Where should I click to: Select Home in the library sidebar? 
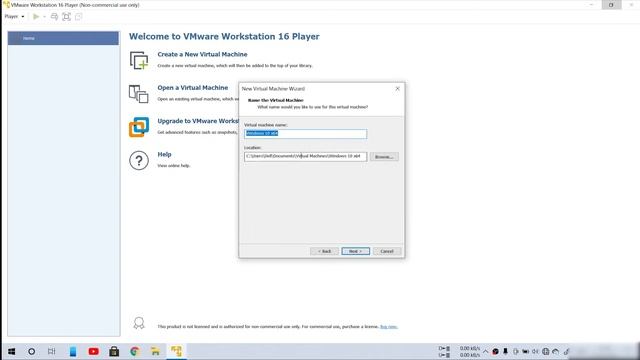tap(63, 38)
